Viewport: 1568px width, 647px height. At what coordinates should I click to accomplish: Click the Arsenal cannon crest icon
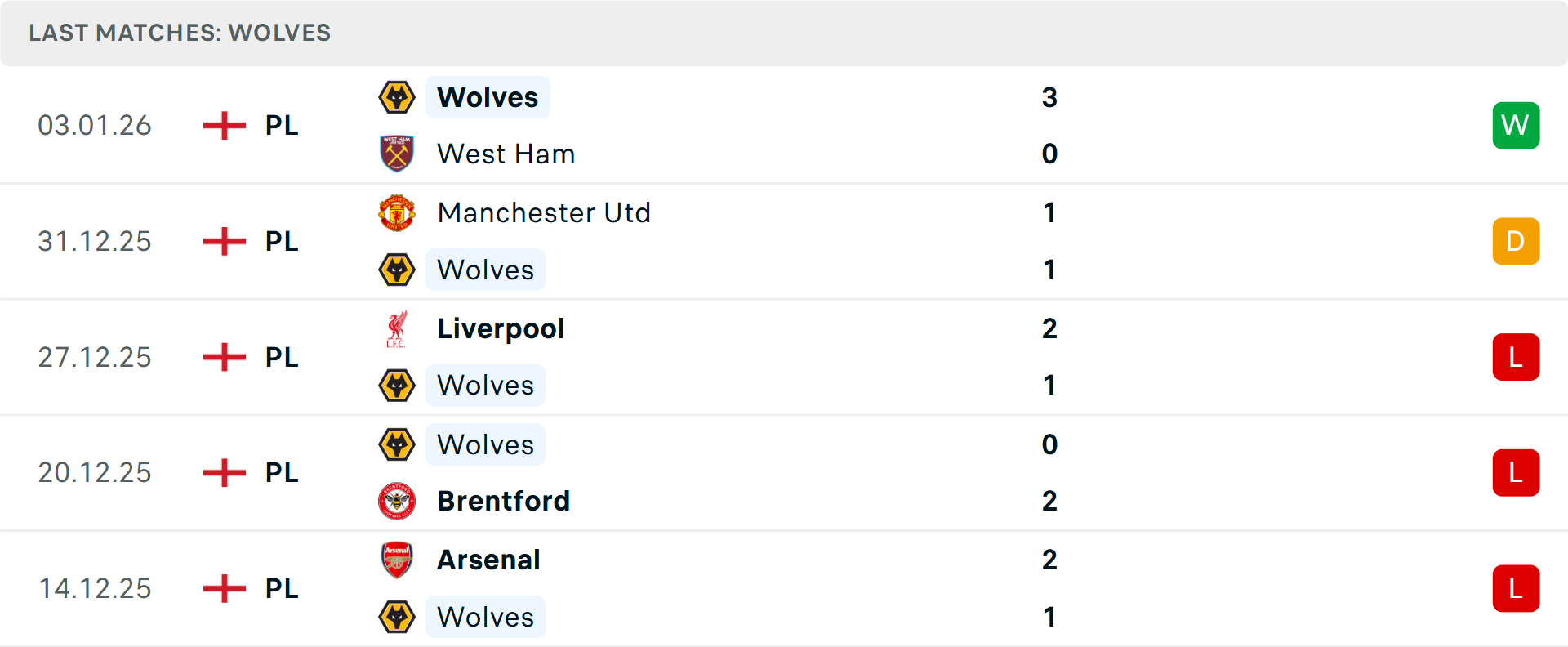pos(397,560)
